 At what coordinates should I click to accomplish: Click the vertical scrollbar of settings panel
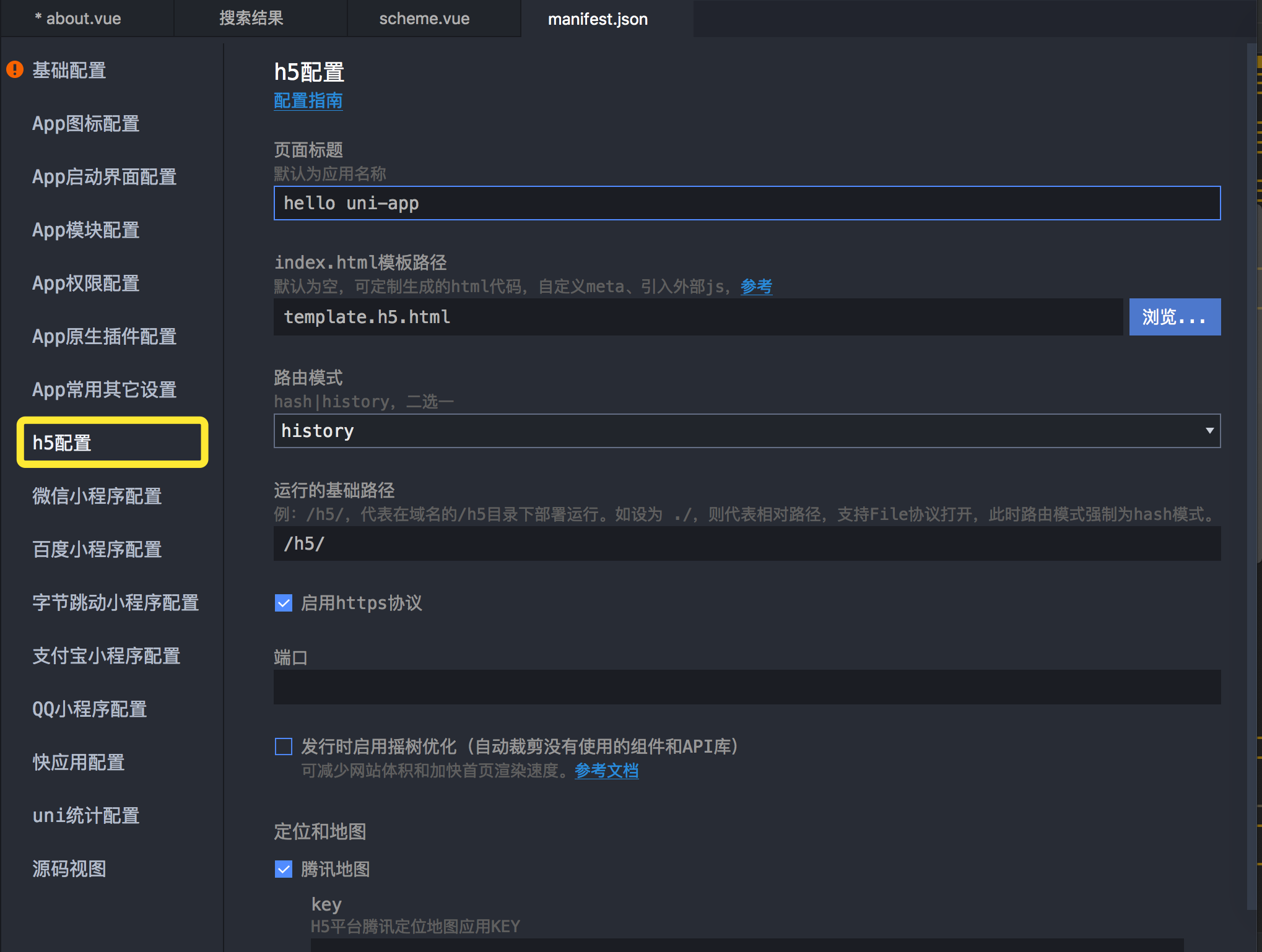tap(1252, 477)
